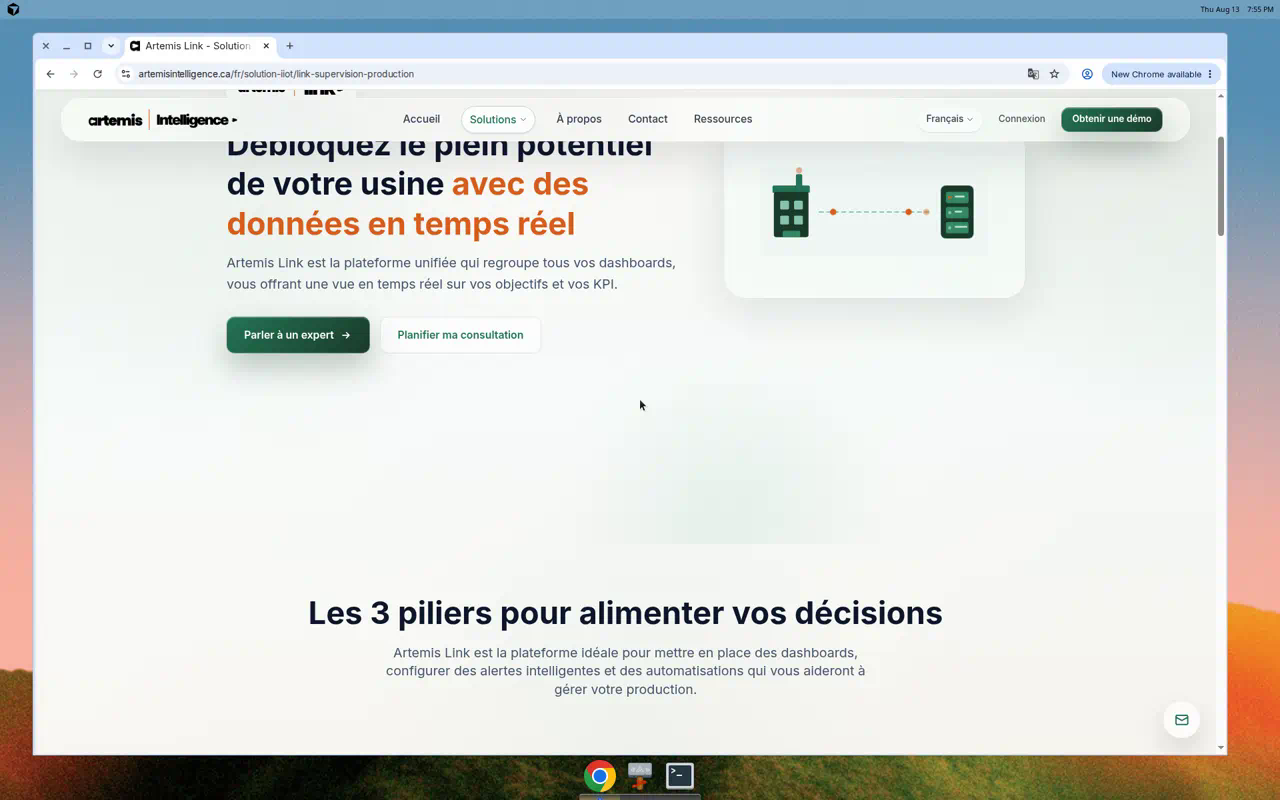Click the Artemis Intelligence logo
The width and height of the screenshot is (1280, 800).
[x=162, y=120]
